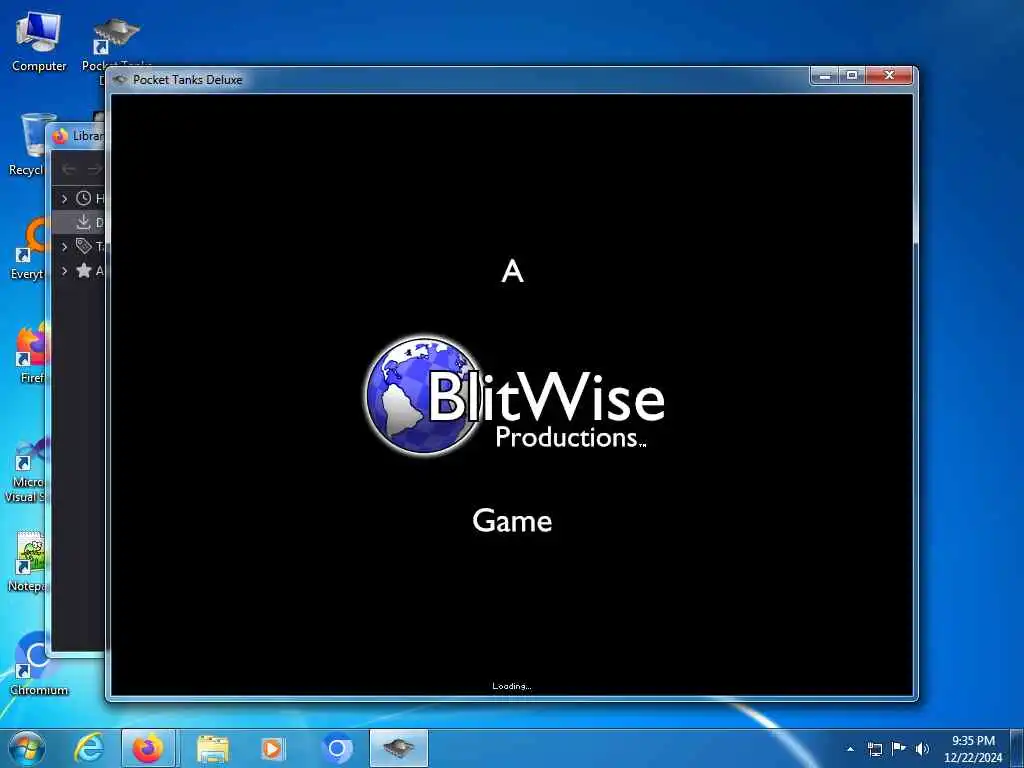Select the Tags icon in Library window
The width and height of the screenshot is (1024, 768).
(x=84, y=246)
